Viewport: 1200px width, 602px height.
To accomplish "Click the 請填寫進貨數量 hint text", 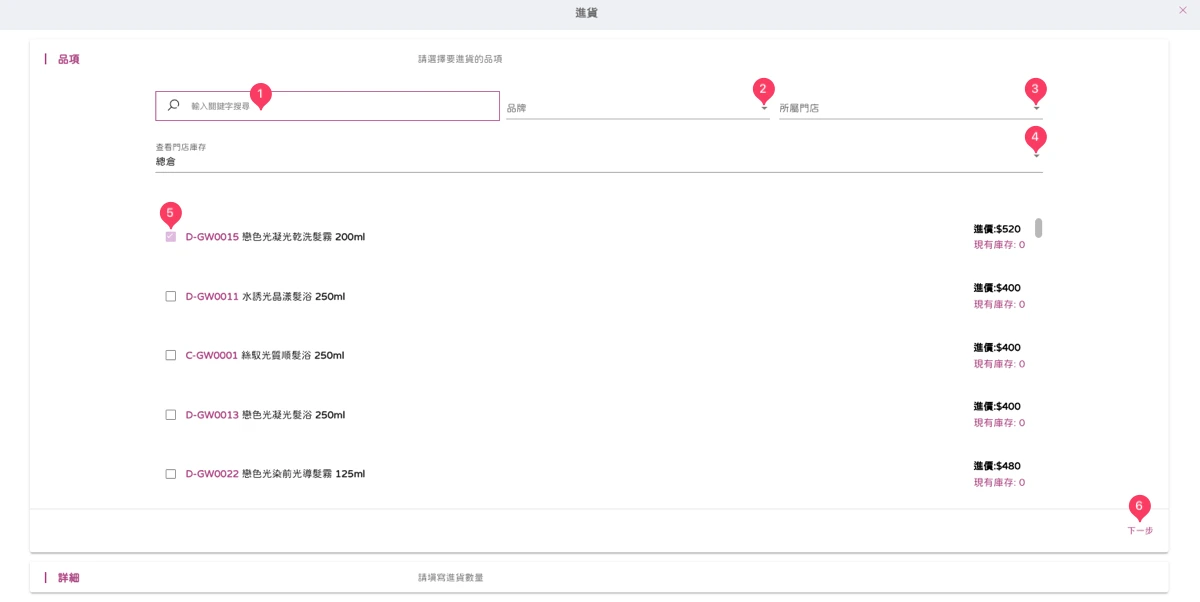I will click(x=451, y=578).
